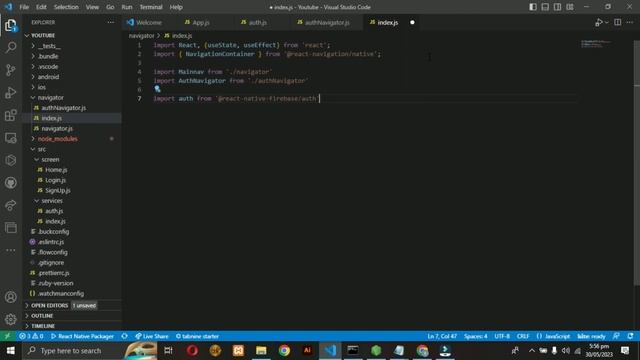The image size is (640, 360).
Task: Switch to the App.js tab
Action: [x=200, y=22]
